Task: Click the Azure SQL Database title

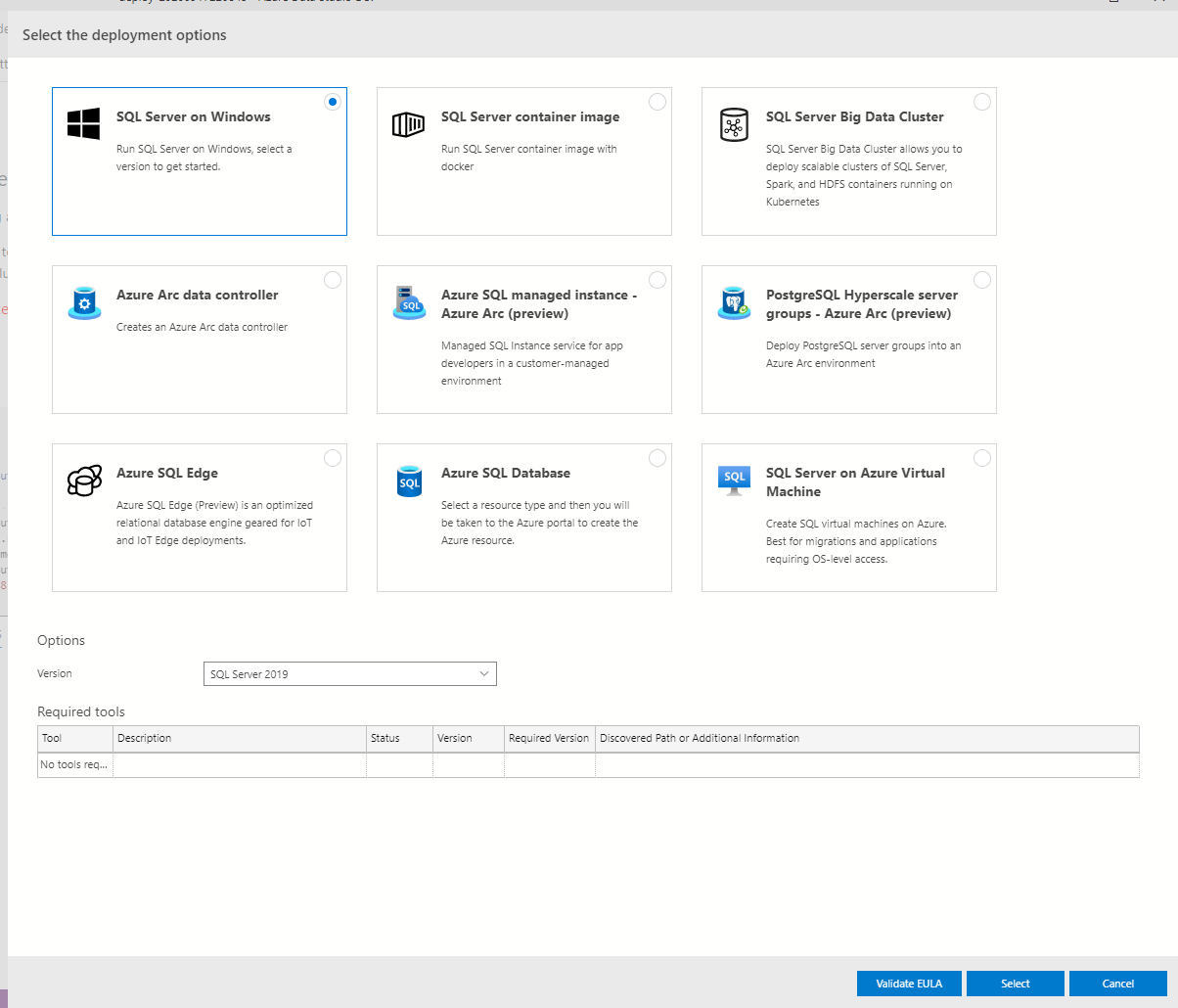Action: tap(506, 473)
